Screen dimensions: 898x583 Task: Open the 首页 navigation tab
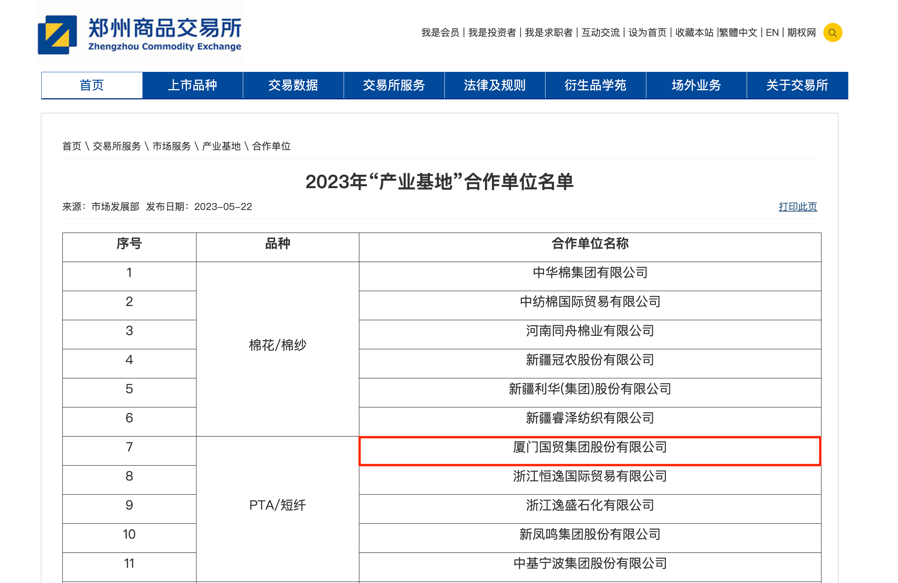click(92, 86)
